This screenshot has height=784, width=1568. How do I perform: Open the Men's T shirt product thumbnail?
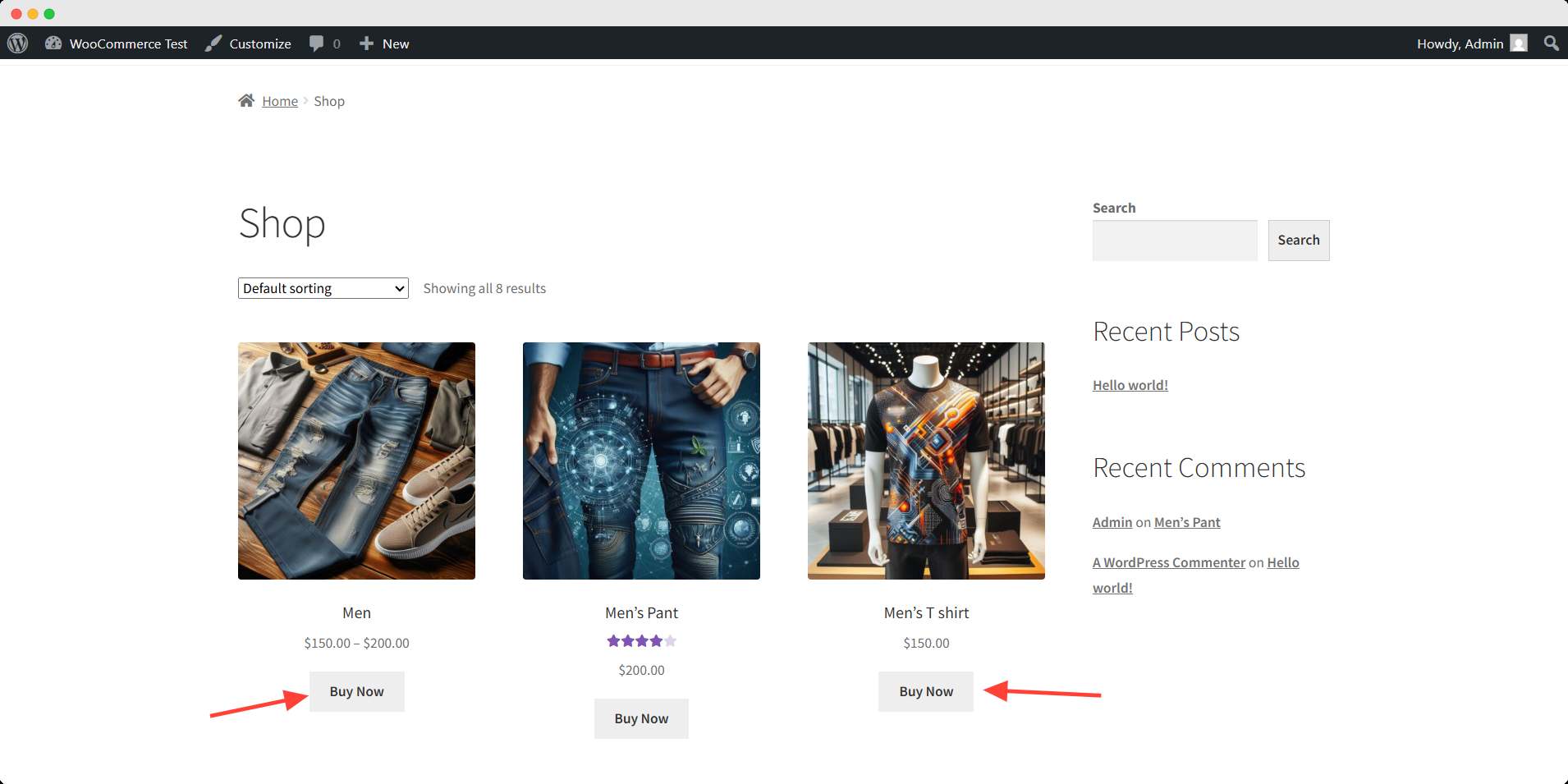[926, 461]
